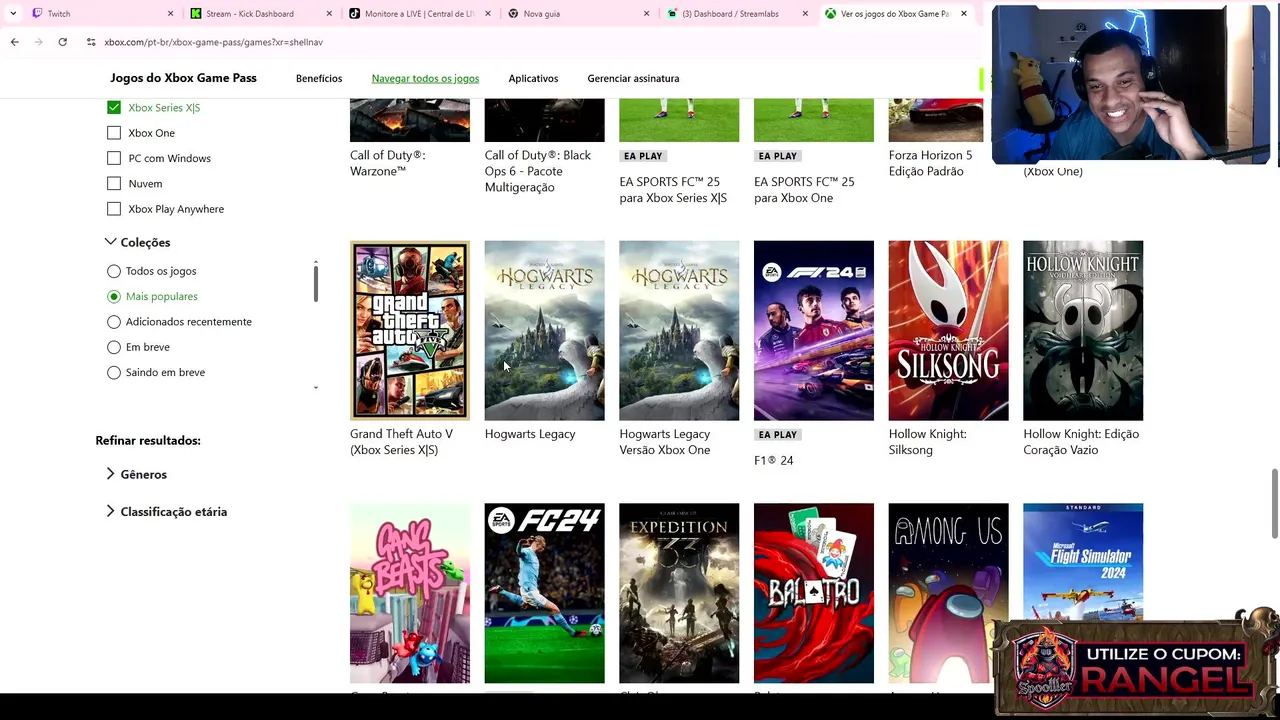Image resolution: width=1280 pixels, height=720 pixels.
Task: Open Hollow Knight Voidheart Edition cover
Action: pos(1083,330)
